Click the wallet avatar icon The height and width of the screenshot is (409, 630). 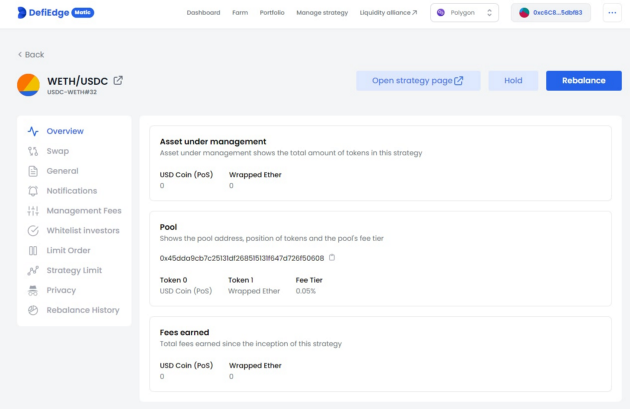[x=524, y=12]
